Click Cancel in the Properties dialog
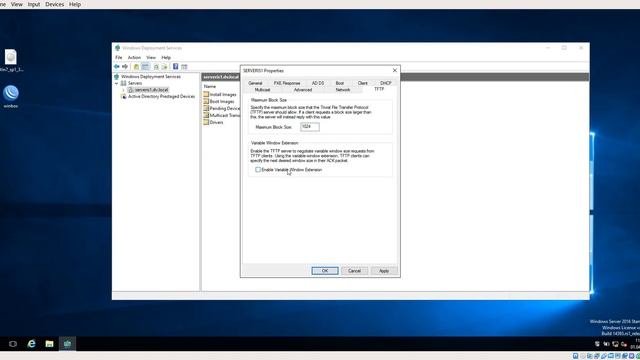Screen dimensions: 640x360 click(354, 271)
